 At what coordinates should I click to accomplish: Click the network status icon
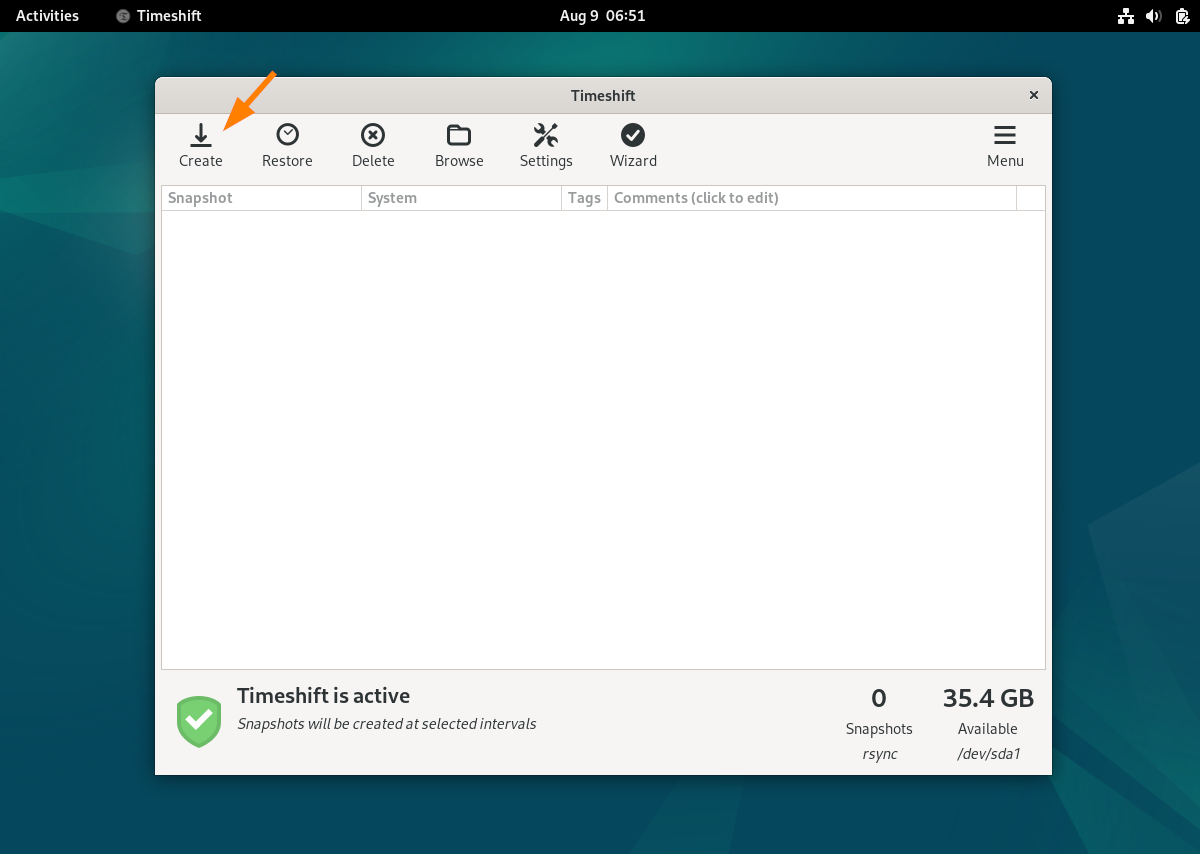click(1126, 16)
